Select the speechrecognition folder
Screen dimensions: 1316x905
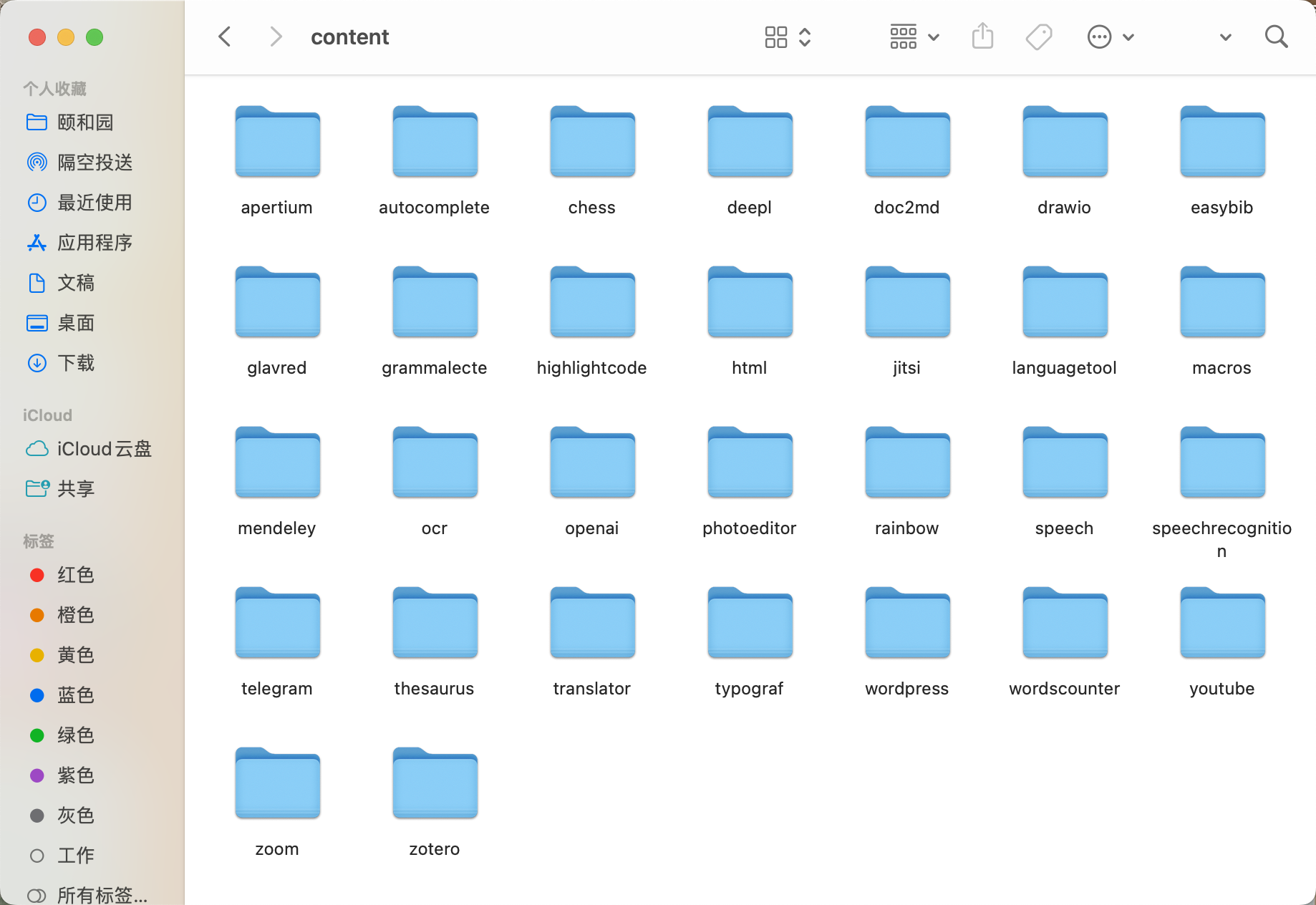1222,463
